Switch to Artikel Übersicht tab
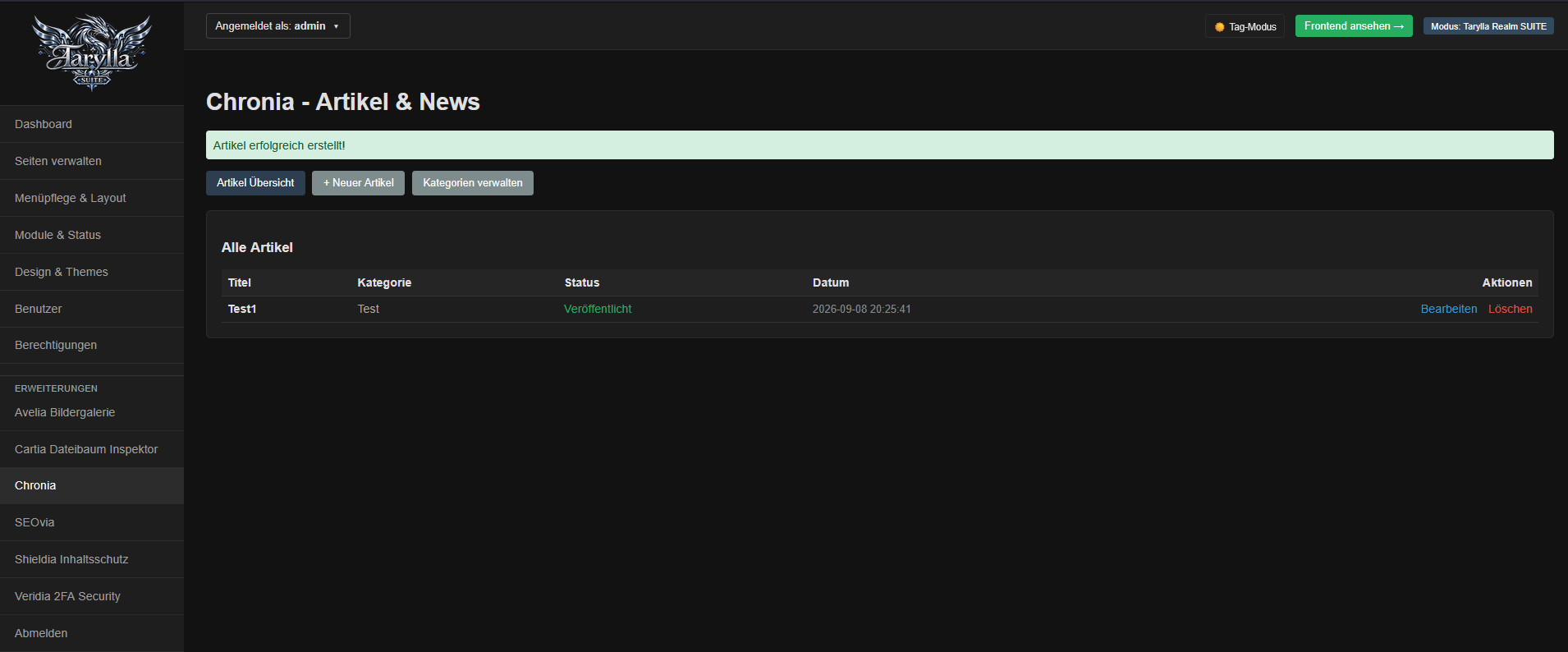The width and height of the screenshot is (1568, 652). click(x=255, y=183)
